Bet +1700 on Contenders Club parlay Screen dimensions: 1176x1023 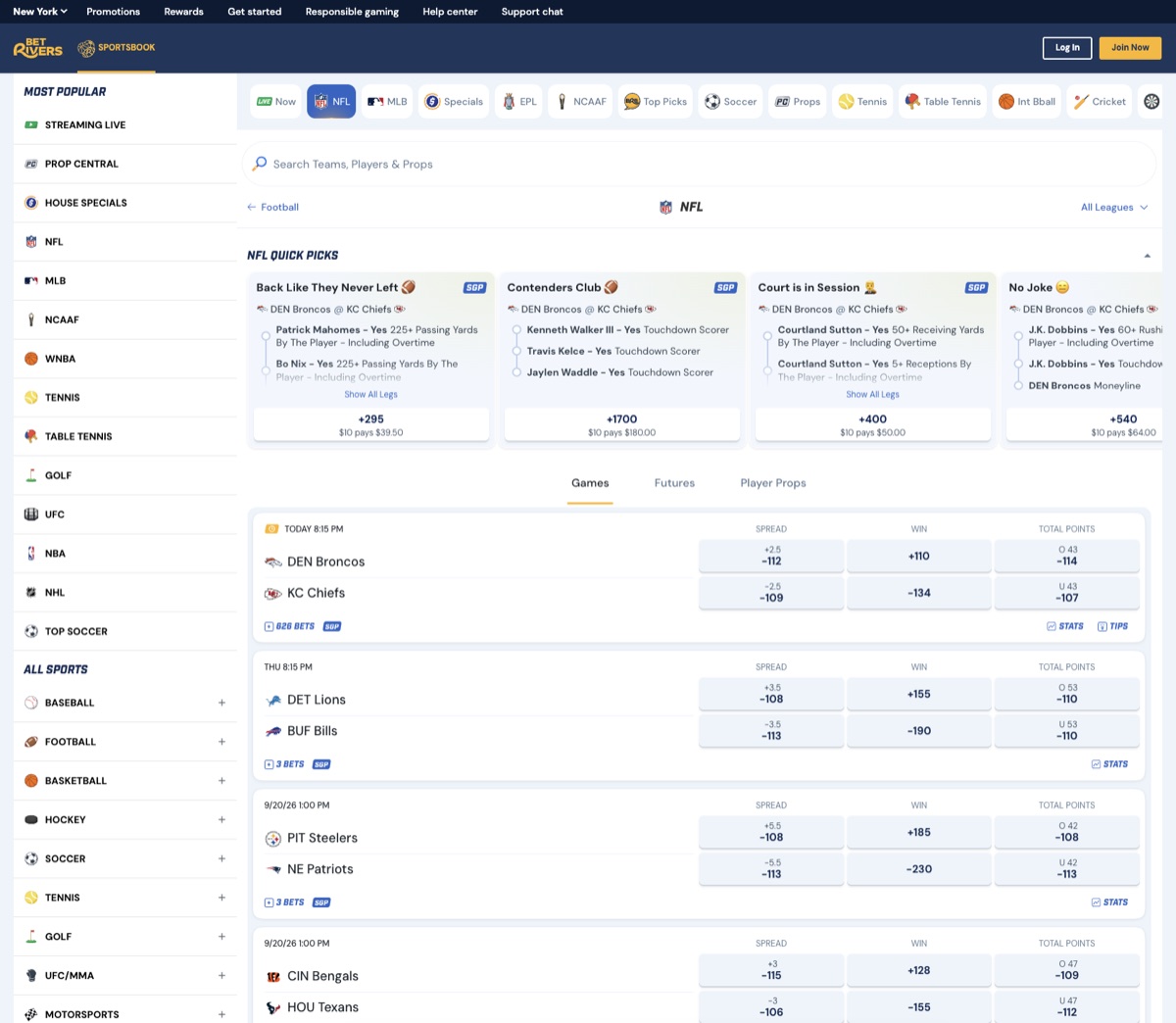(x=621, y=424)
